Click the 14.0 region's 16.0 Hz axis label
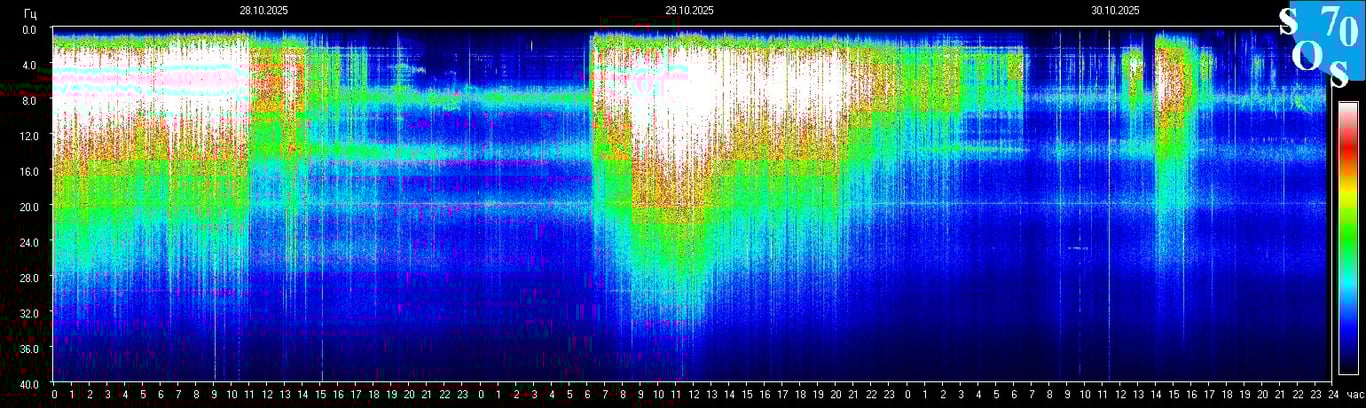 (x=30, y=171)
